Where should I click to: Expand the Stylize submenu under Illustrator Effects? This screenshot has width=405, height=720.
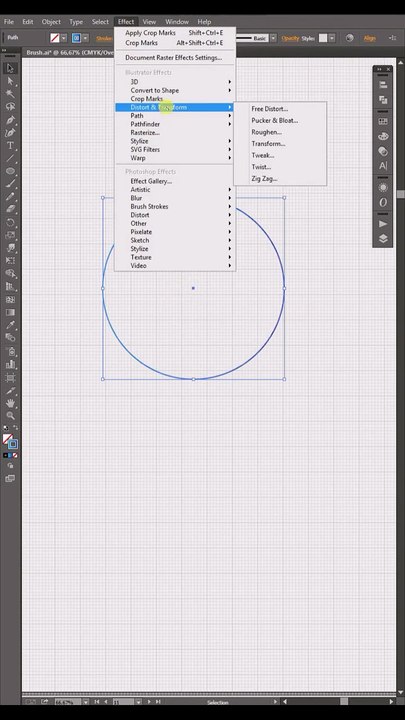[x=175, y=141]
